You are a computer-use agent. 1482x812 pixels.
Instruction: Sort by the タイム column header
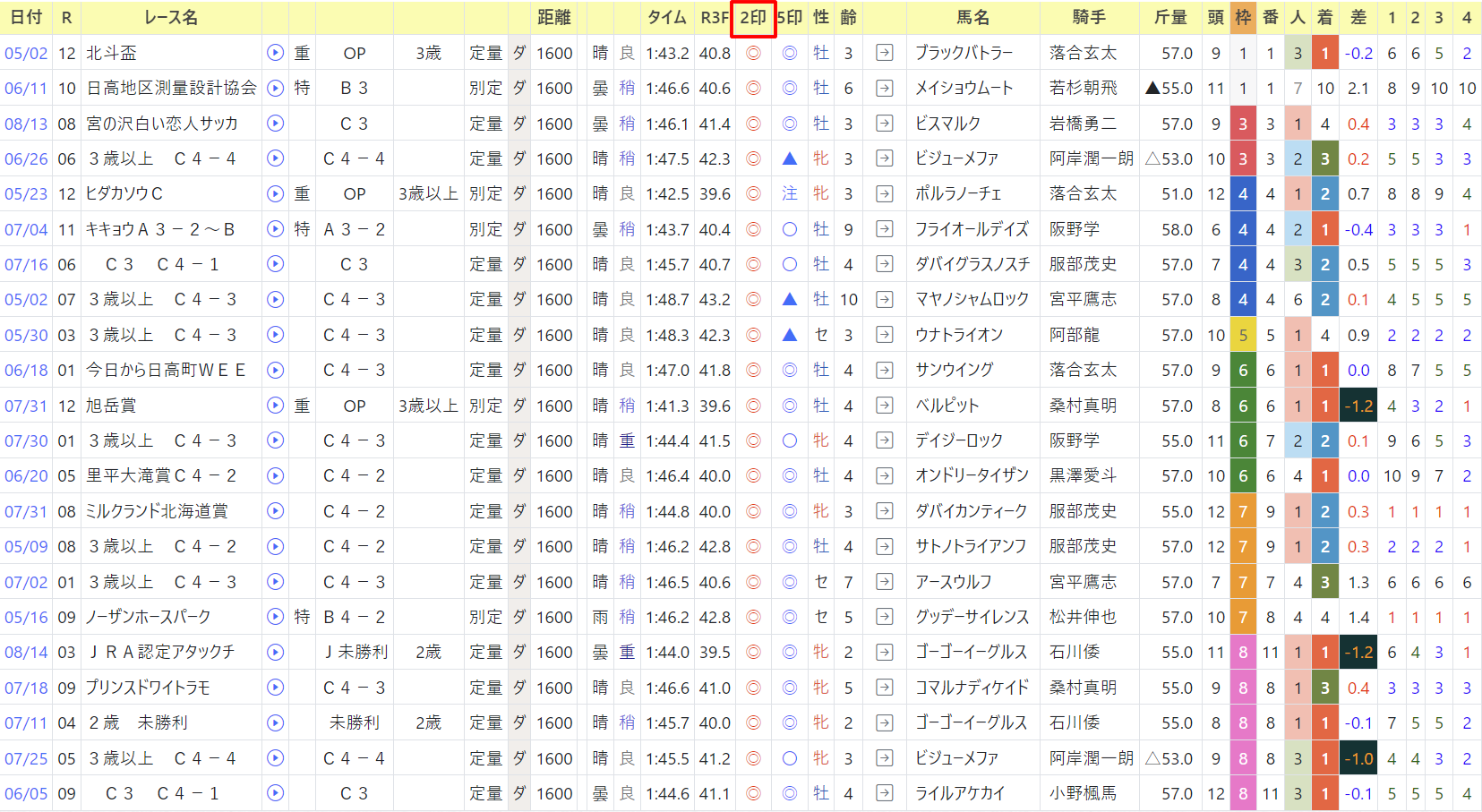pyautogui.click(x=667, y=18)
